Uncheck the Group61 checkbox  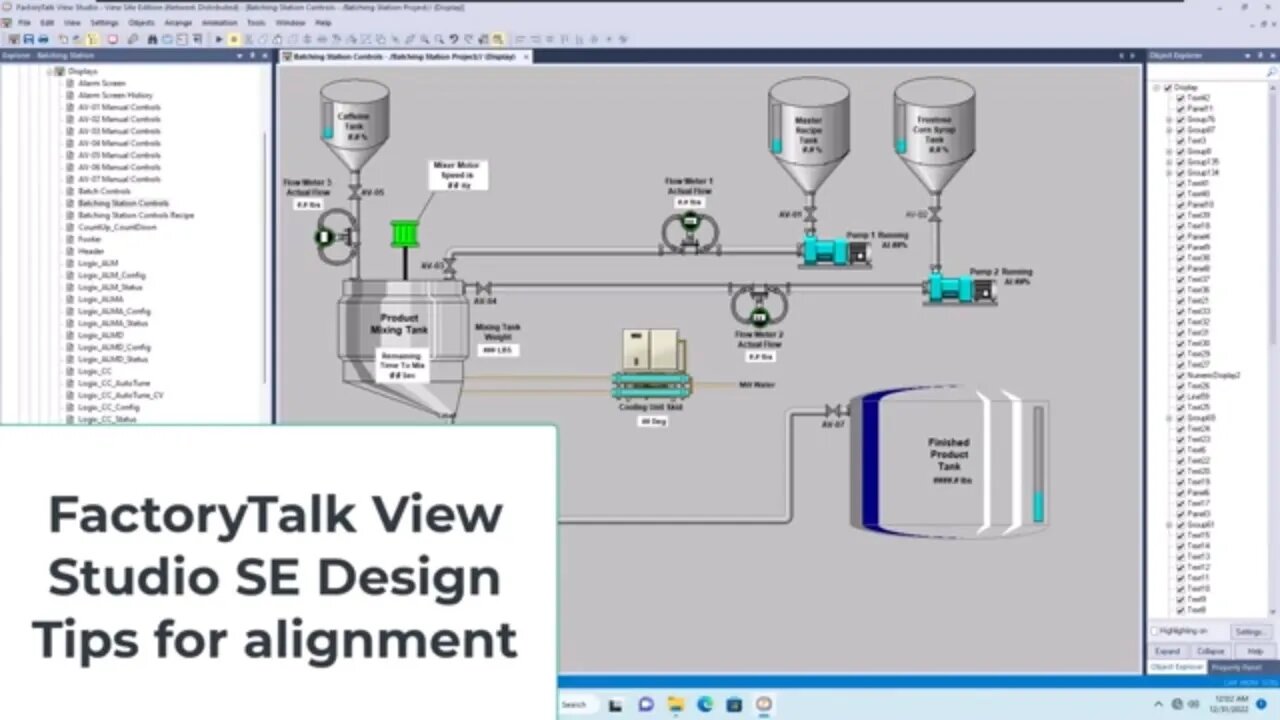(1181, 524)
